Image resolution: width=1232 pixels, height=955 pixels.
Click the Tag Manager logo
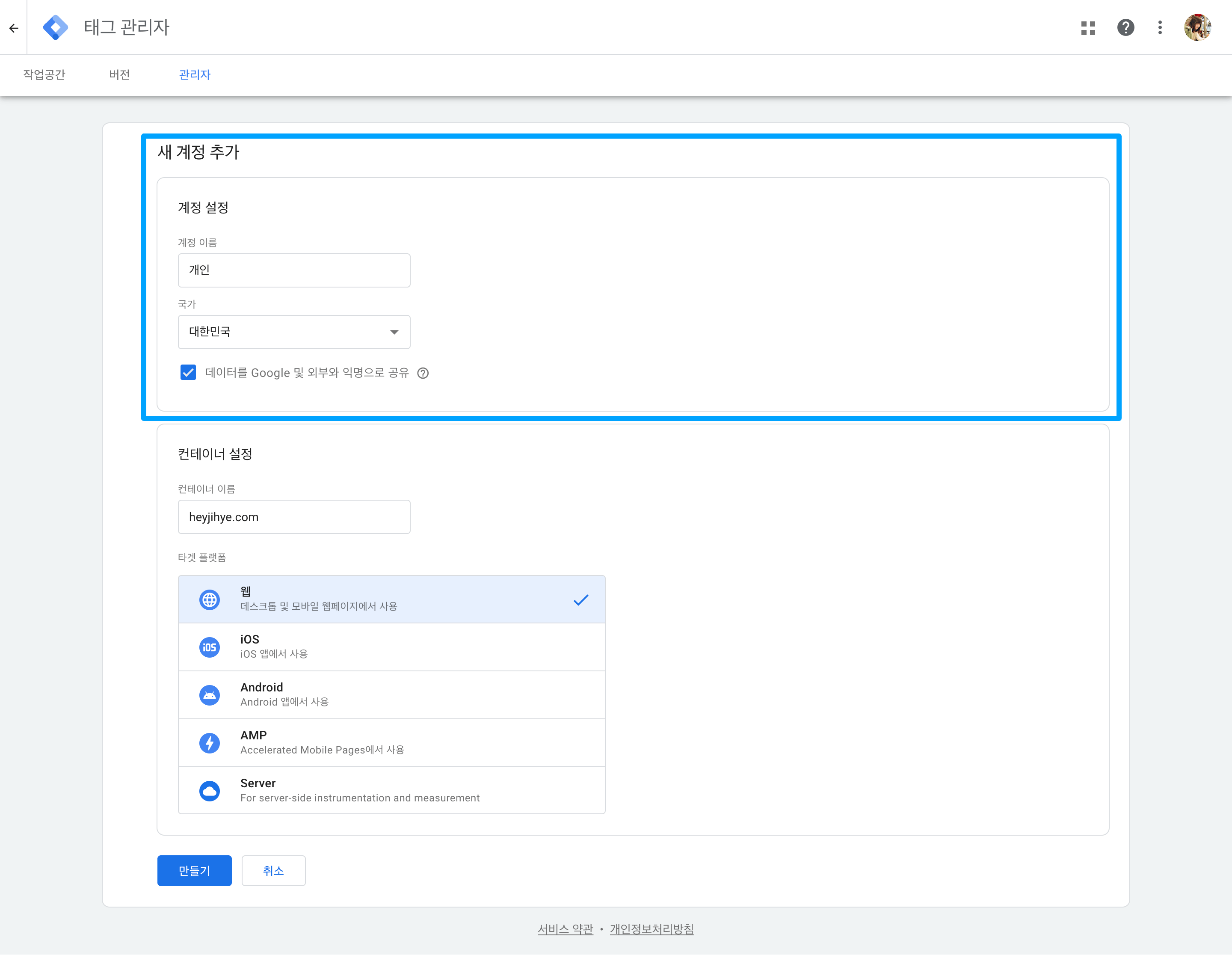tap(55, 28)
